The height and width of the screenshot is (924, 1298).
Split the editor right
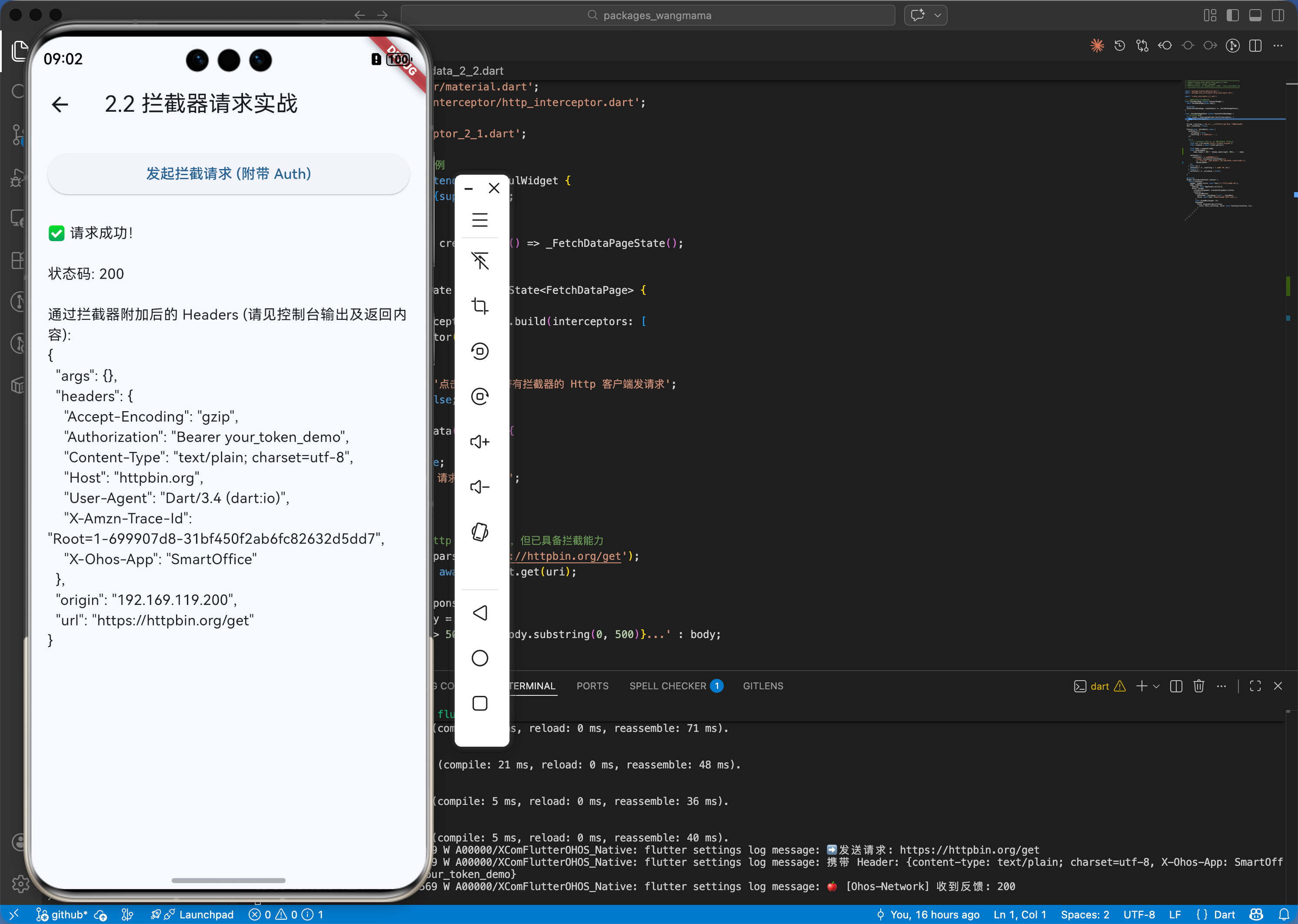tap(1255, 46)
